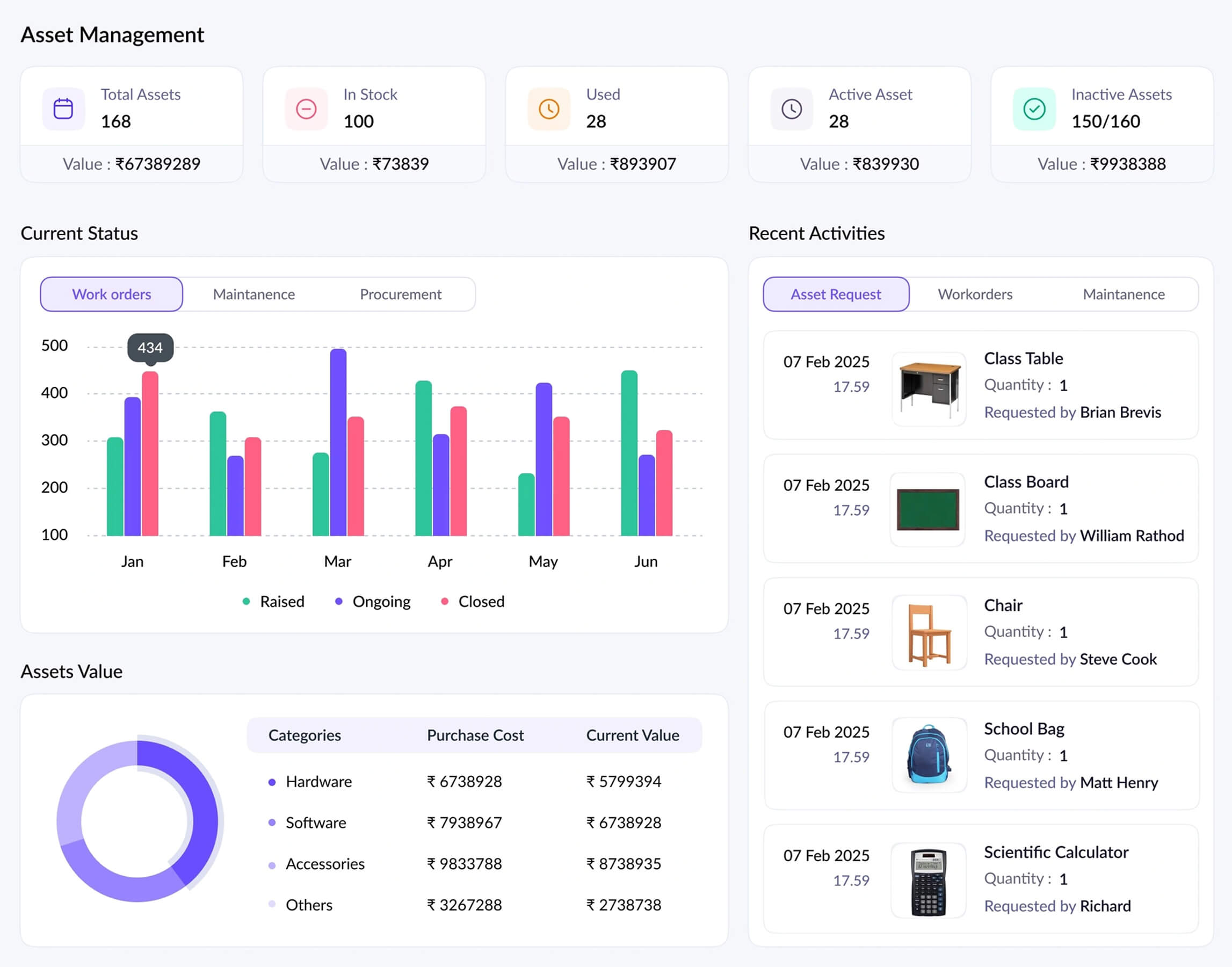This screenshot has width=1232, height=967.
Task: Open the Class Table thumbnail image
Action: coord(929,389)
